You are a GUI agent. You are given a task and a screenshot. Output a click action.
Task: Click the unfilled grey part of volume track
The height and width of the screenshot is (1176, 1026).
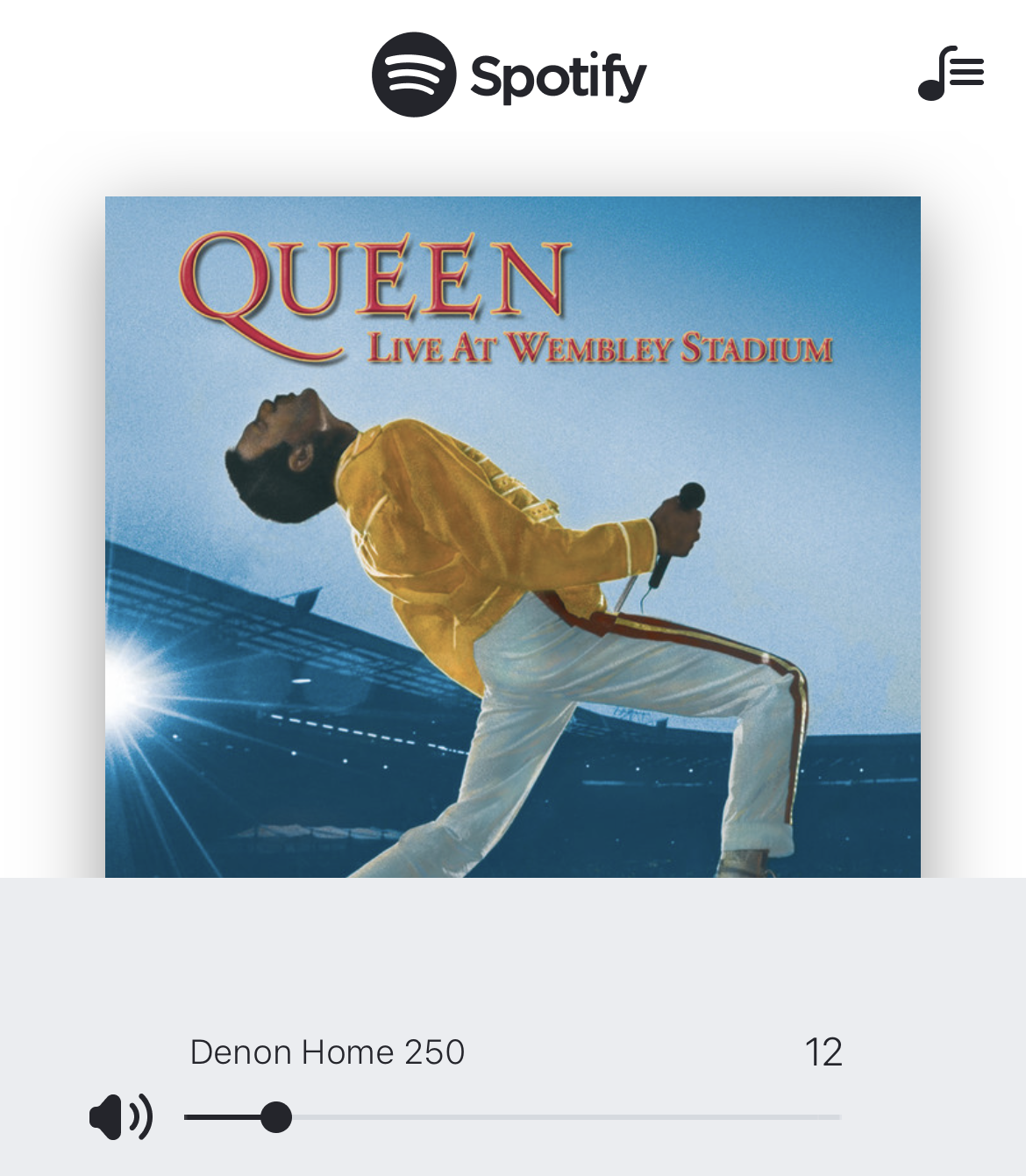click(x=566, y=1117)
